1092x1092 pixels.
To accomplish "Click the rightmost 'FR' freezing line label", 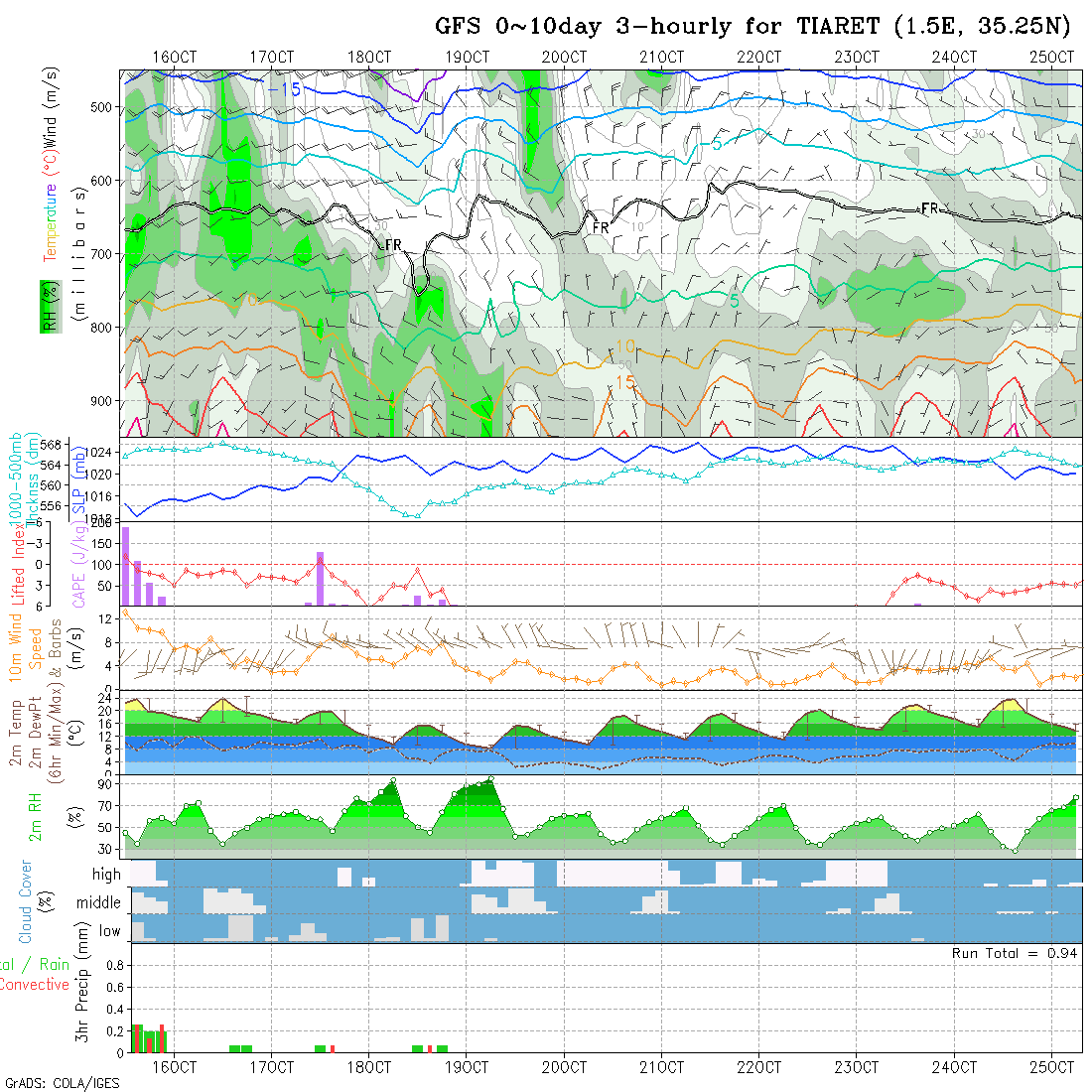I will pyautogui.click(x=930, y=208).
